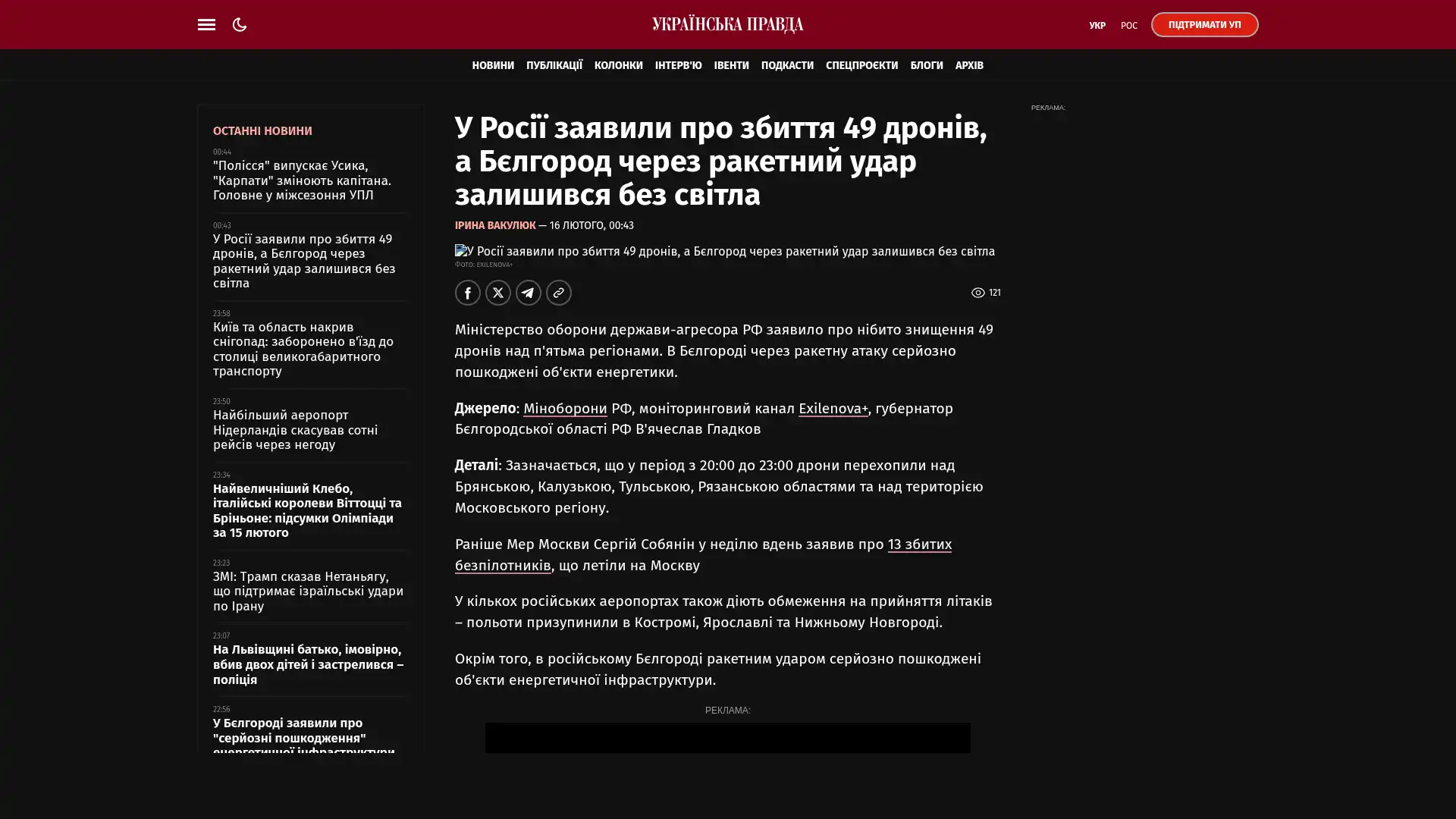Open author Ірина Вакулюк page

point(495,225)
